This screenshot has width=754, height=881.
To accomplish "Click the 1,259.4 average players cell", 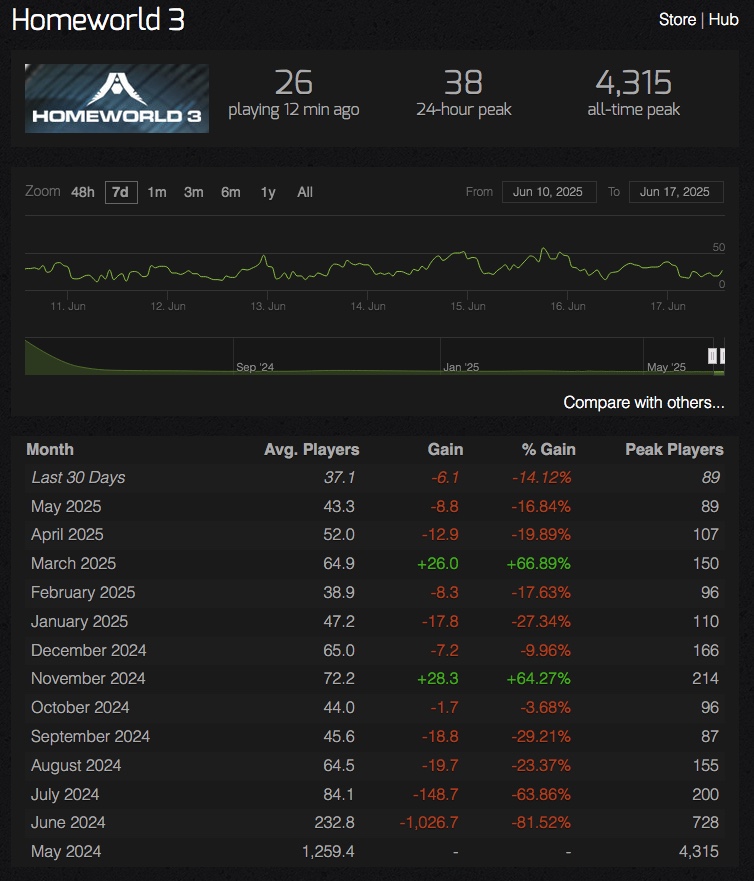I will click(x=328, y=852).
